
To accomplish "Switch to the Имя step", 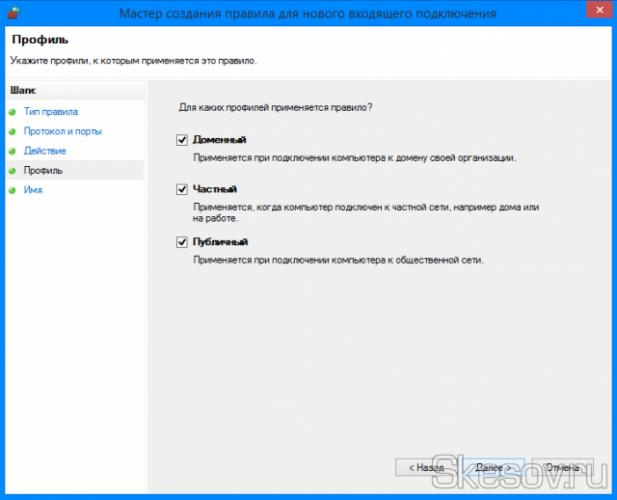I will pyautogui.click(x=34, y=190).
